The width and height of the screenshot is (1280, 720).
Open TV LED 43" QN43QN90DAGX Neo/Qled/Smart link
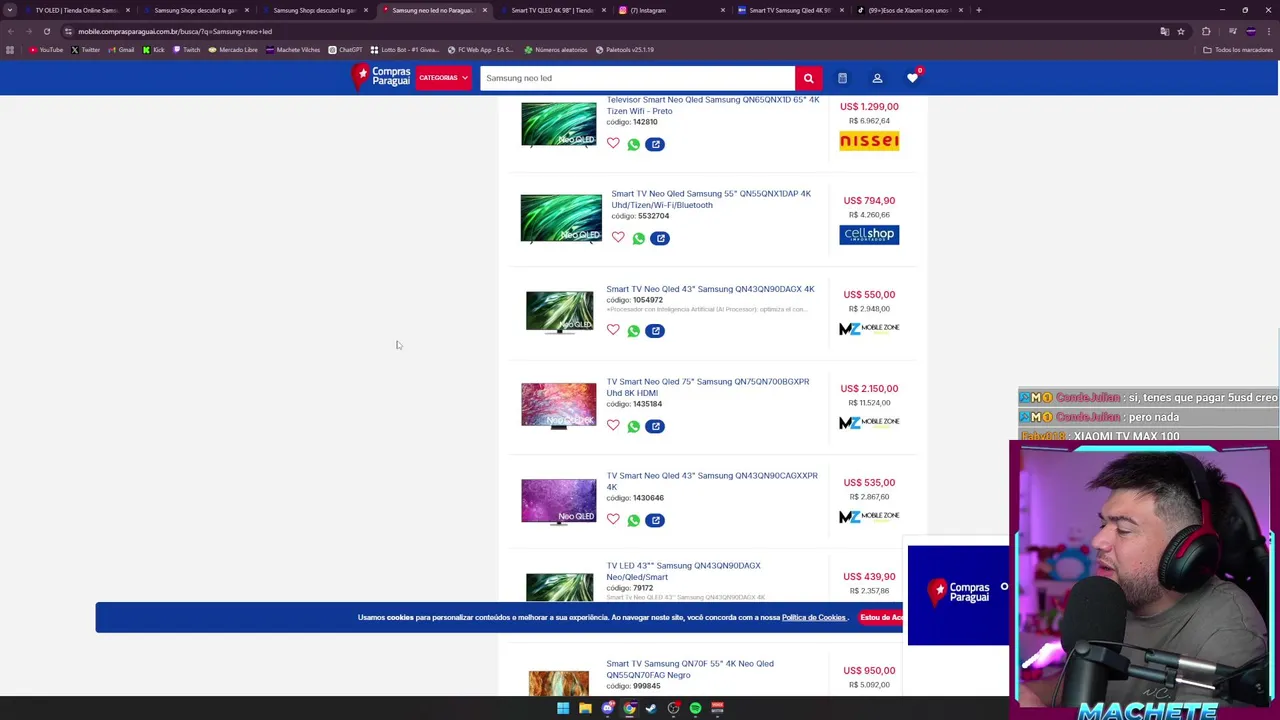click(x=683, y=571)
